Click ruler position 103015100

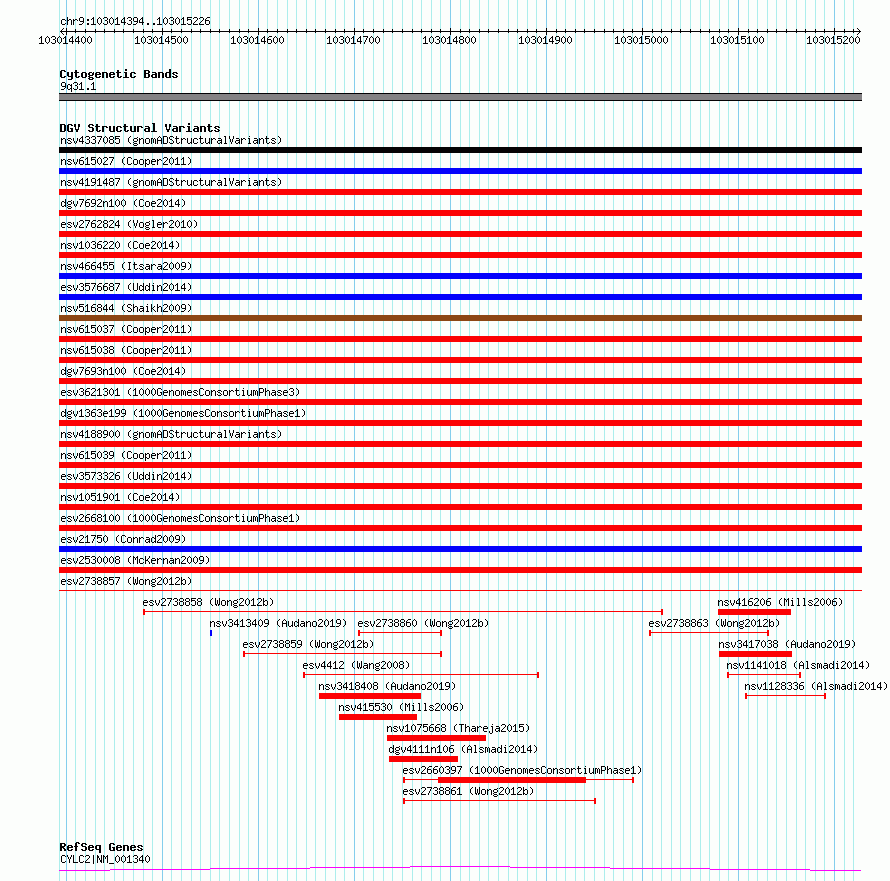click(x=737, y=40)
